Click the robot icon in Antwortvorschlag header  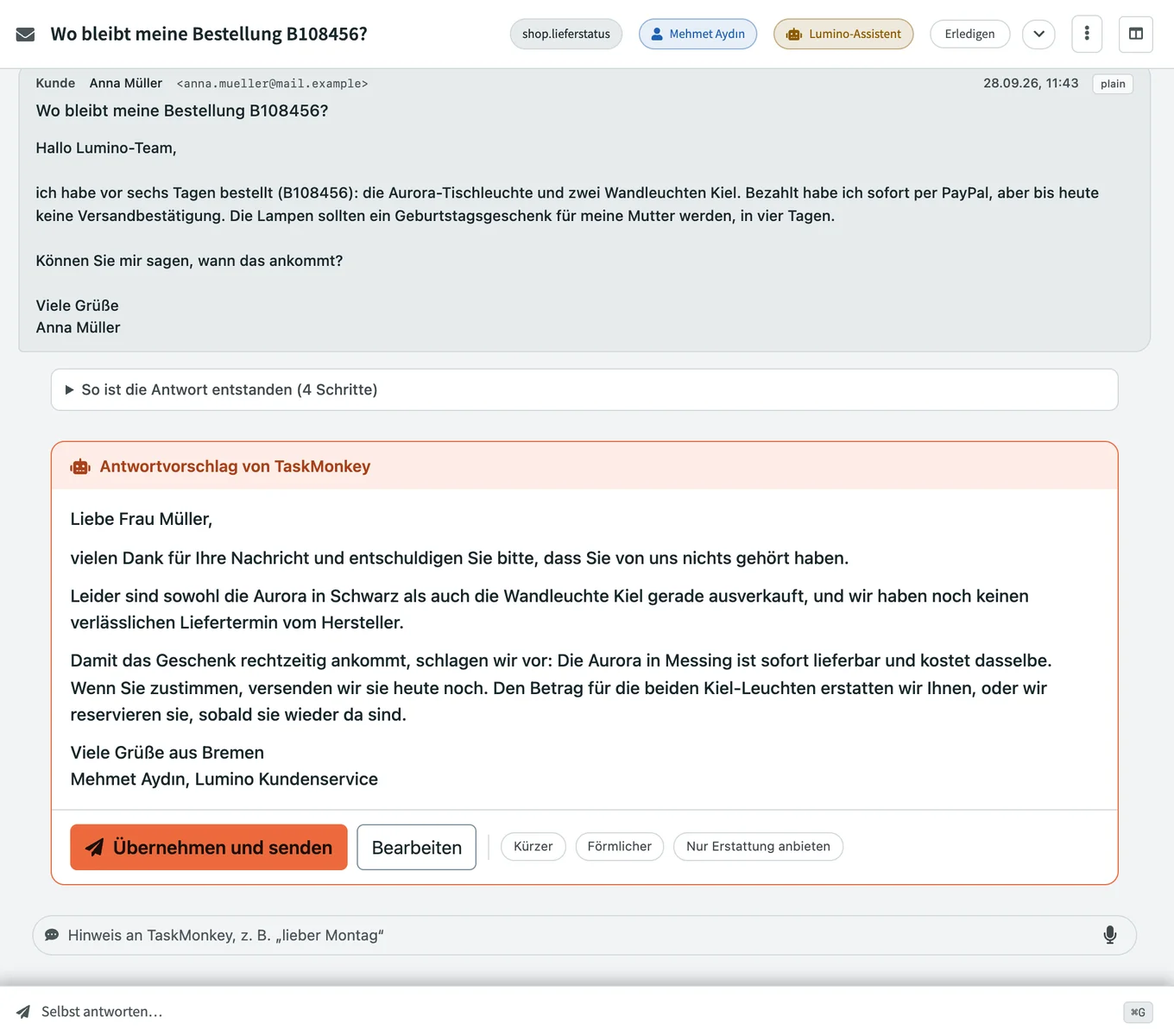tap(80, 467)
